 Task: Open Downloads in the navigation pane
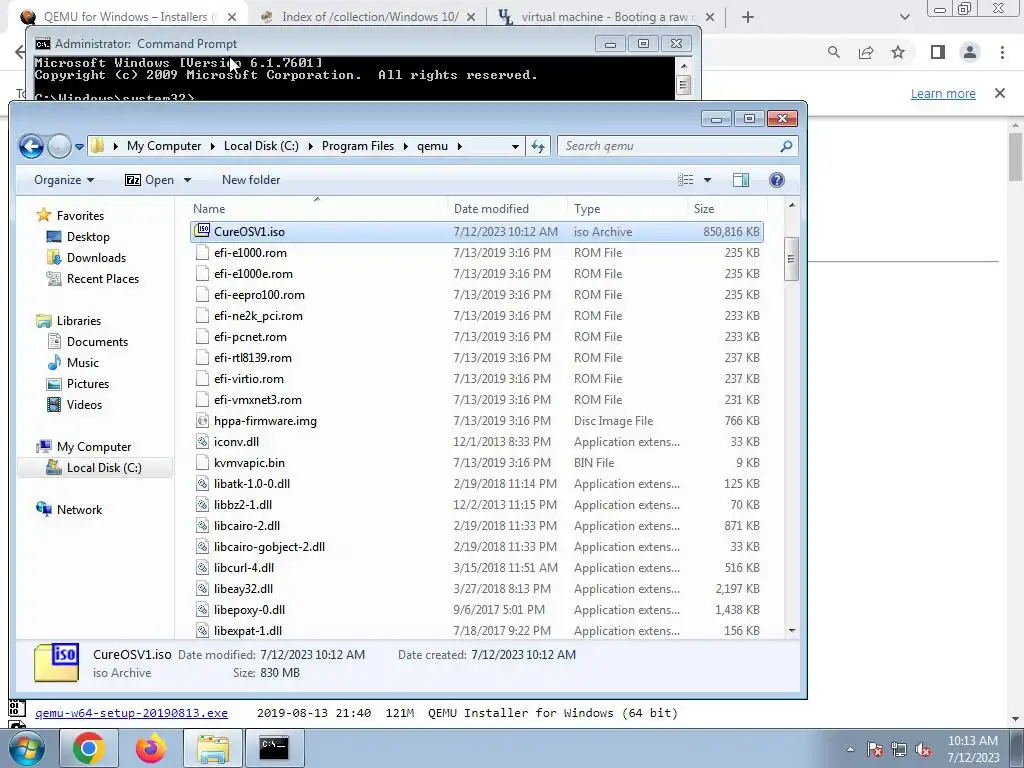96,258
